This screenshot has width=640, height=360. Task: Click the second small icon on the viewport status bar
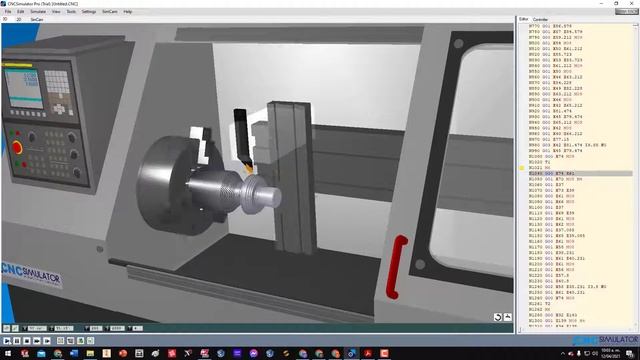click(x=15, y=328)
